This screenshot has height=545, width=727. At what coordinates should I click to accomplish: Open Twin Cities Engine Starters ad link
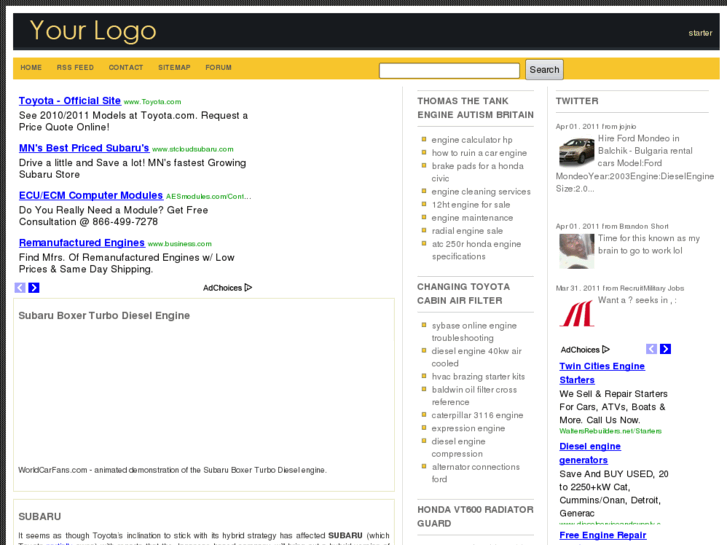(x=602, y=373)
